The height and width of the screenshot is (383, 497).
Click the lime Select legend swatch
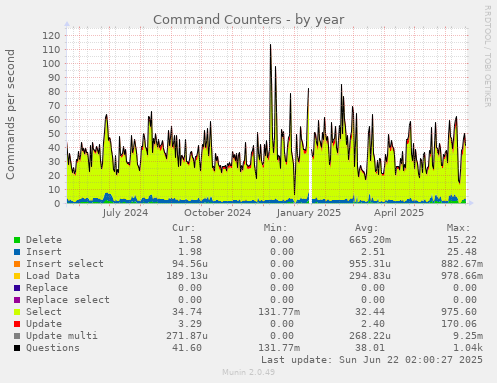click(17, 312)
